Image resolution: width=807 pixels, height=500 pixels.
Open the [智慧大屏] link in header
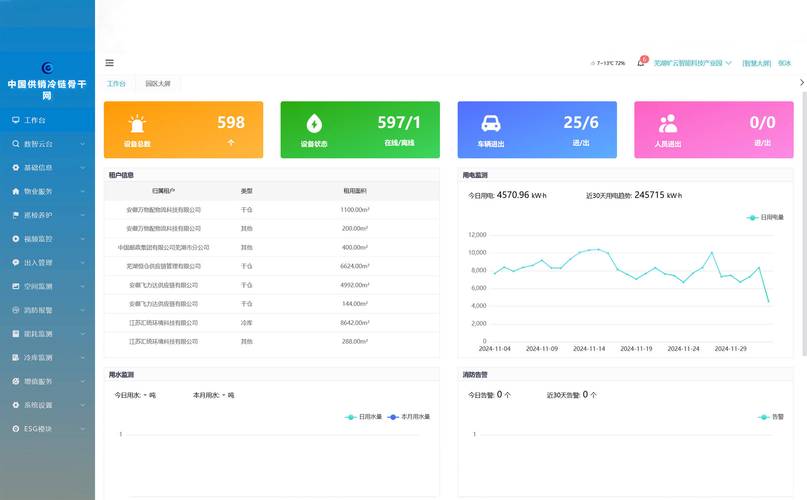[x=756, y=63]
